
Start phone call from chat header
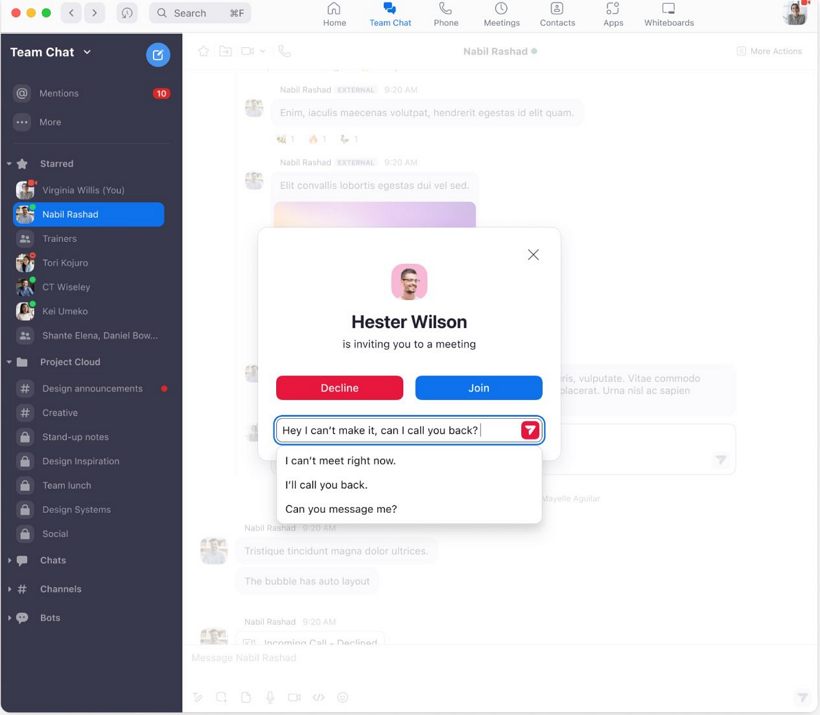tap(284, 51)
